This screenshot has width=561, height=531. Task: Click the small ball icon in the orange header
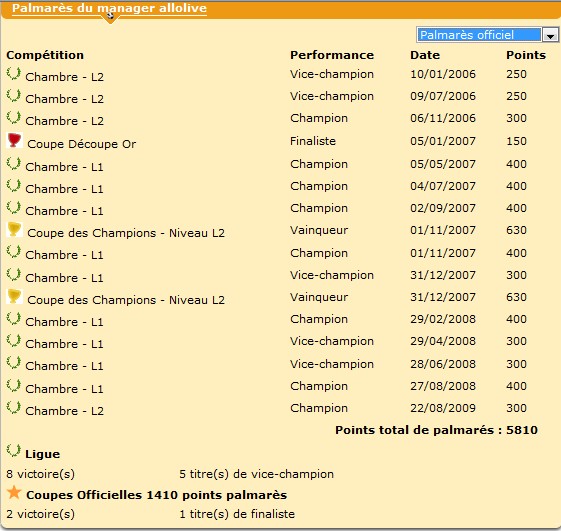point(110,15)
